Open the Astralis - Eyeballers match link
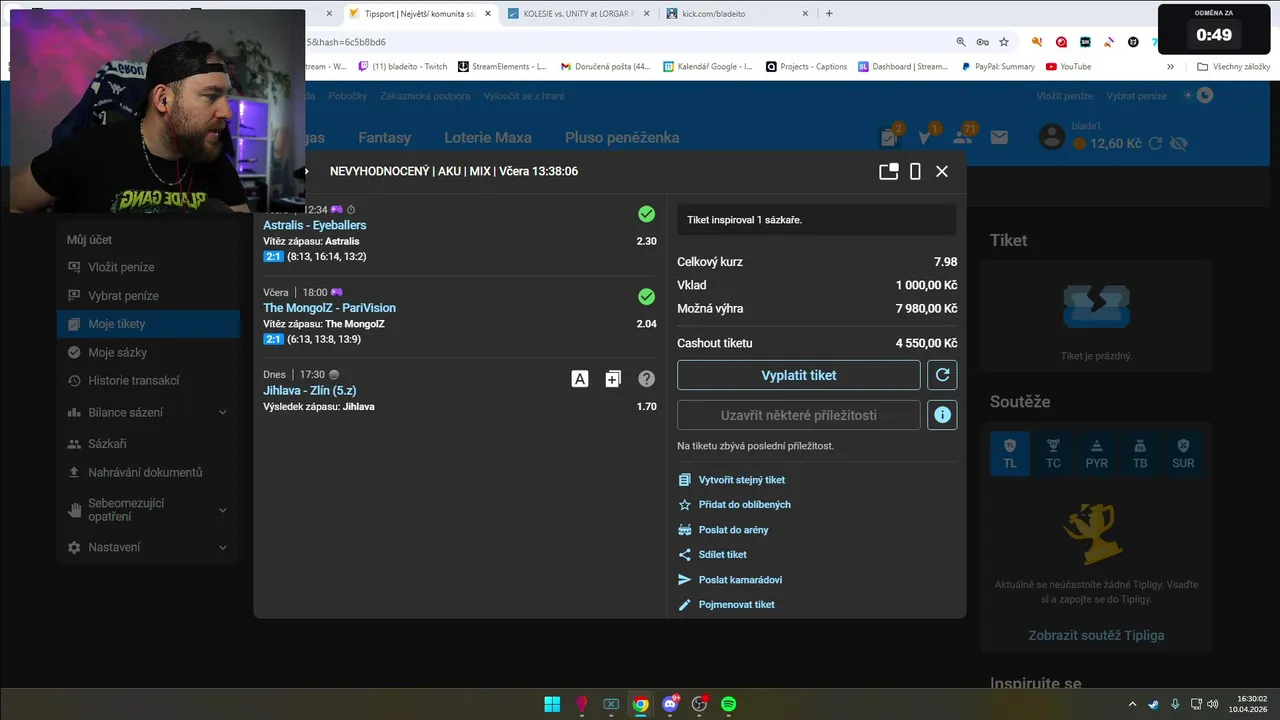 click(x=315, y=226)
